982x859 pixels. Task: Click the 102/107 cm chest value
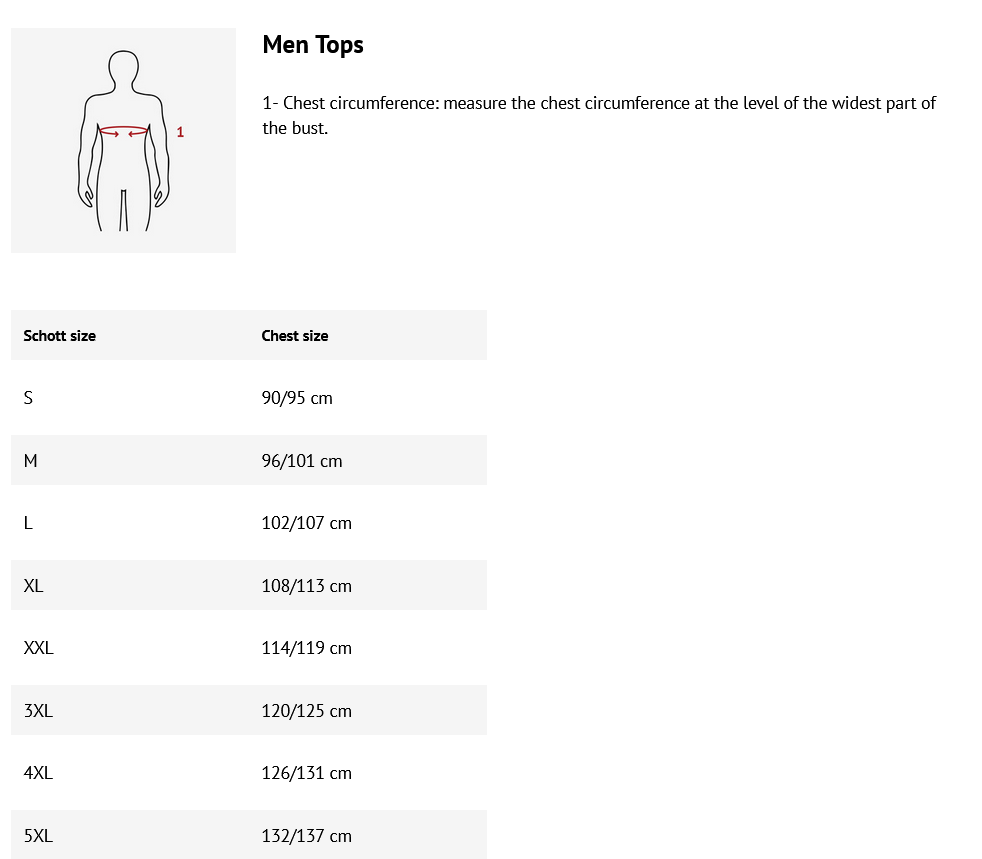pos(306,523)
